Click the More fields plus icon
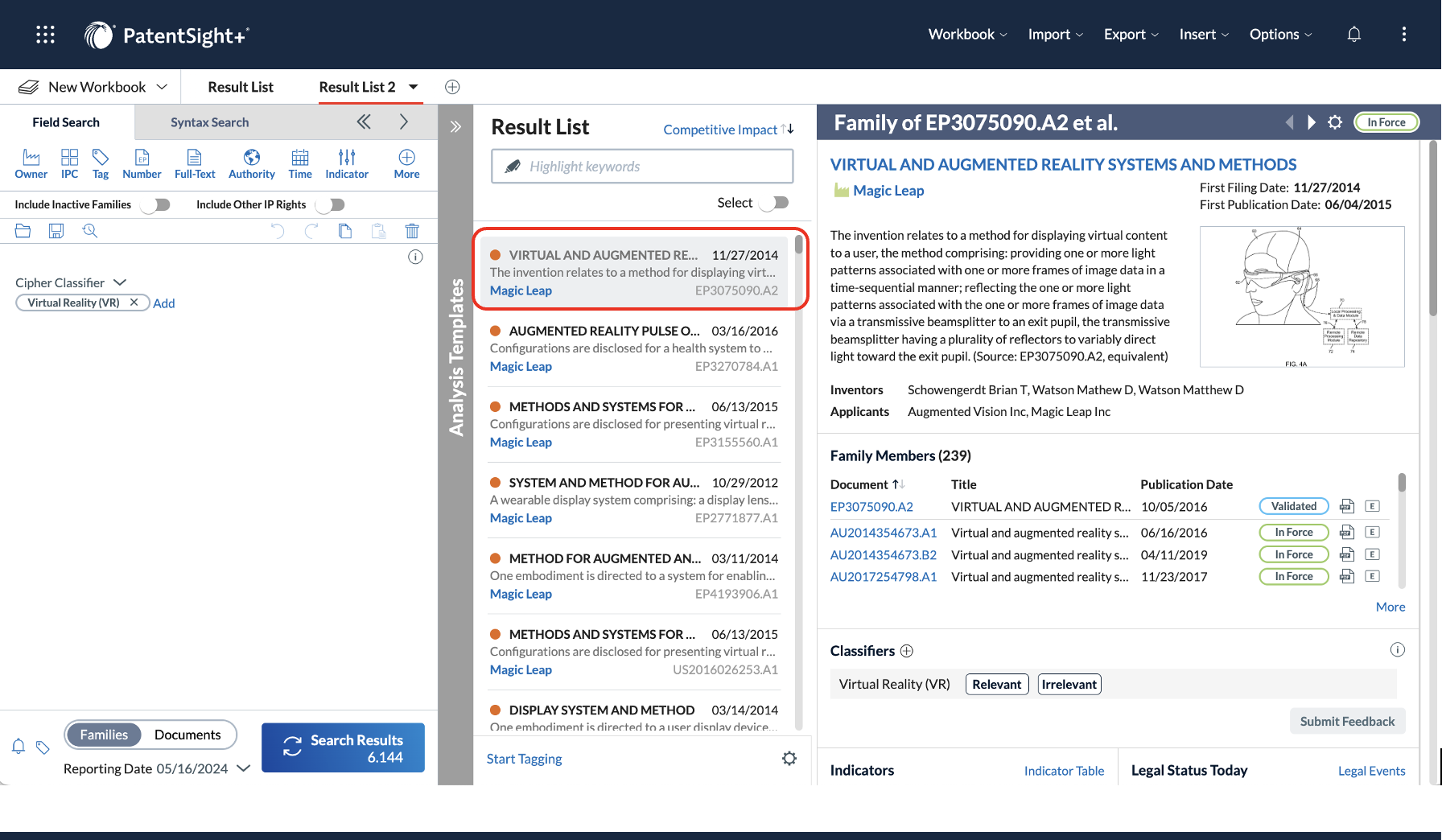Screen dimensions: 1442x840 407,163
